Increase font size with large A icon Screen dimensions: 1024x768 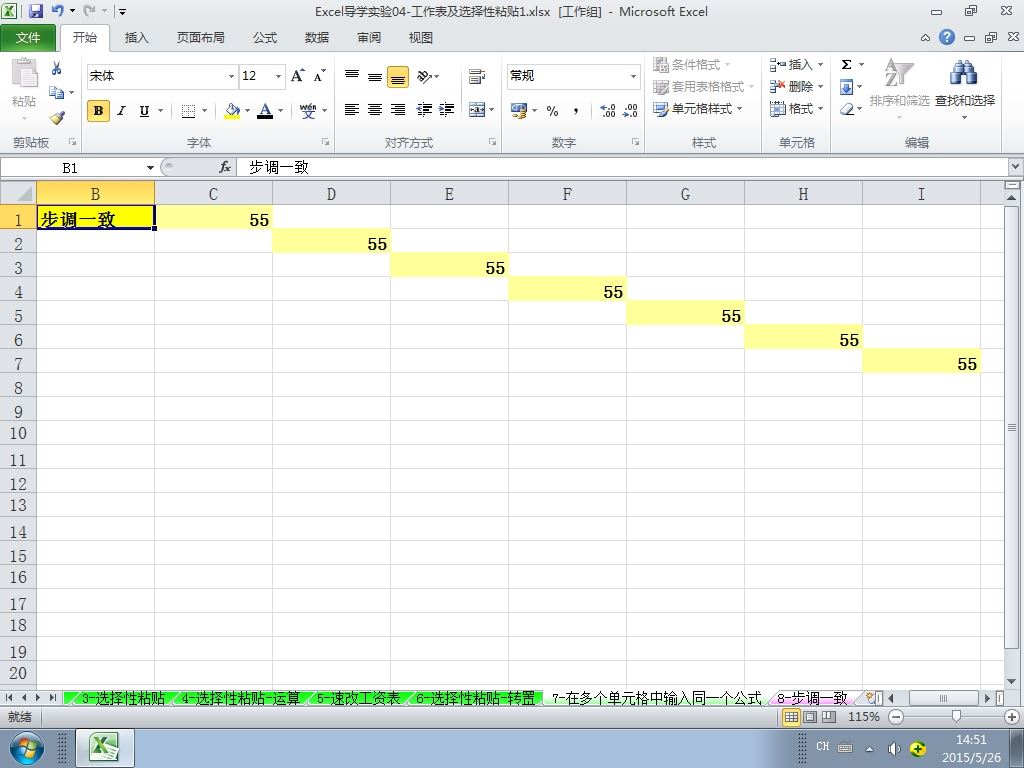[297, 76]
